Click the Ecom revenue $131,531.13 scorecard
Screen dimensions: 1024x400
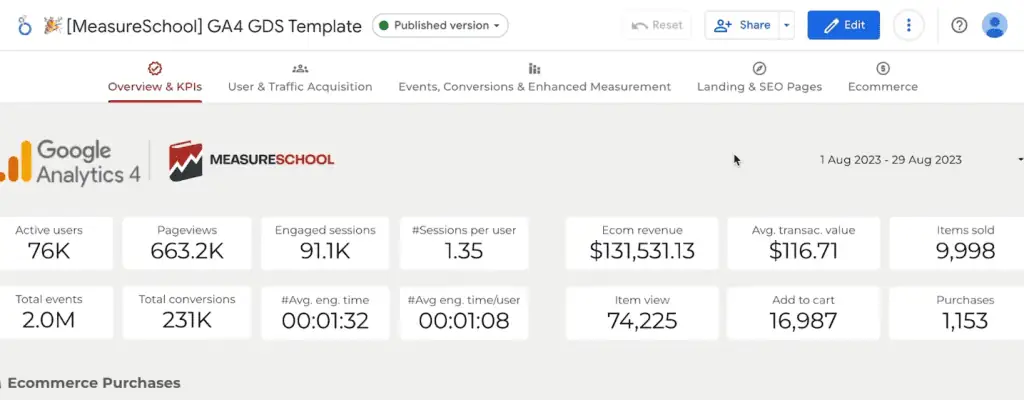[642, 243]
